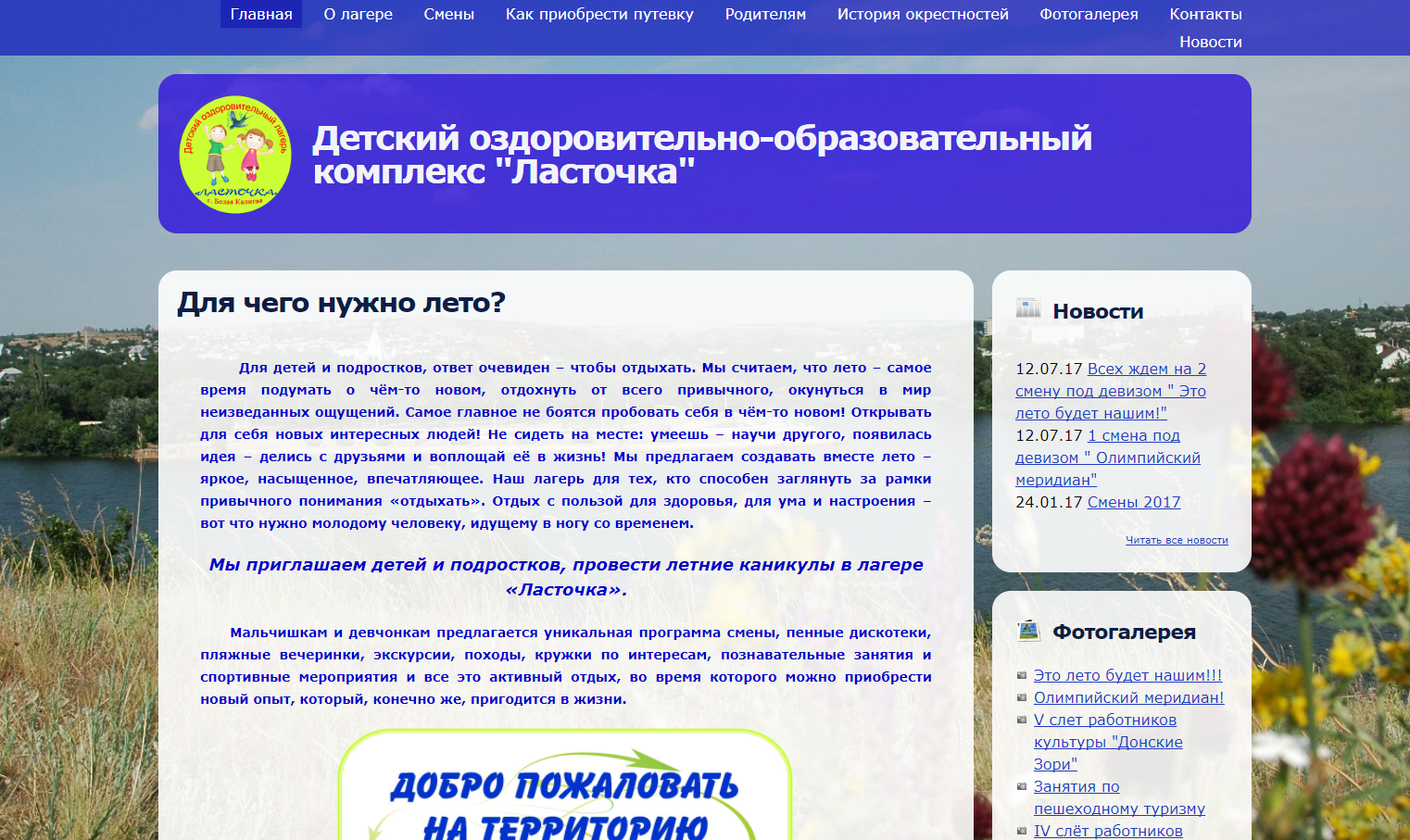
Task: Click the italic invitation Мы приглашаем детей и подростков
Action: (566, 577)
